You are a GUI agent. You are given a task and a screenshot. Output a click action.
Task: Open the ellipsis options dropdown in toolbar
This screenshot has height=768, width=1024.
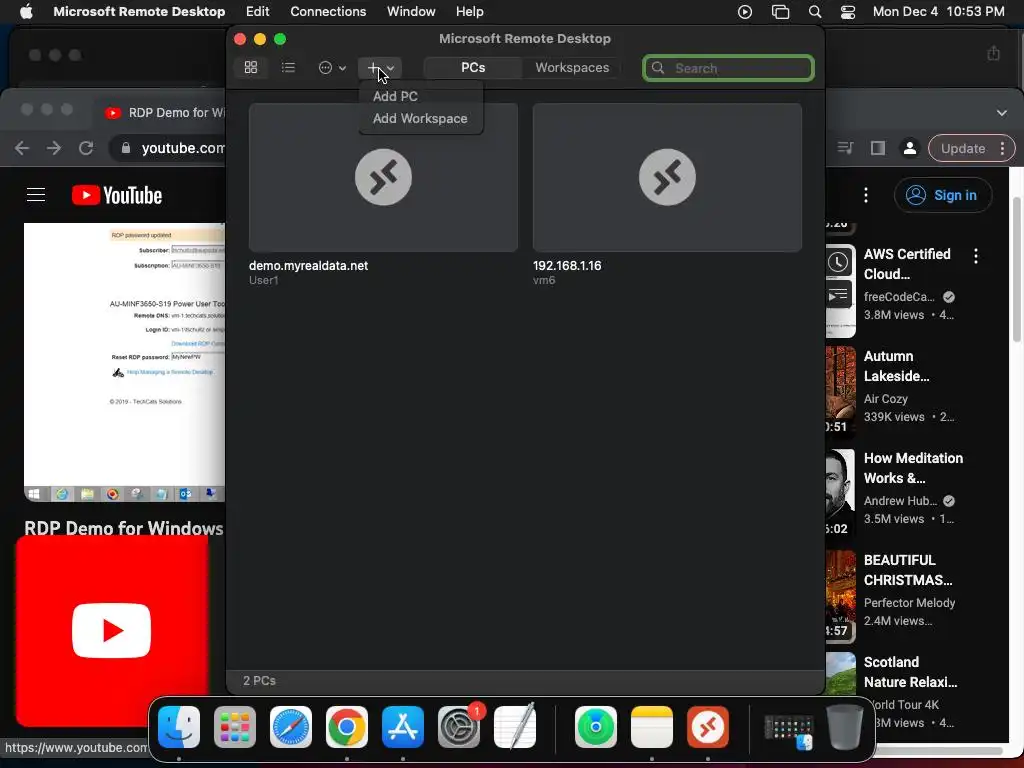pos(332,67)
